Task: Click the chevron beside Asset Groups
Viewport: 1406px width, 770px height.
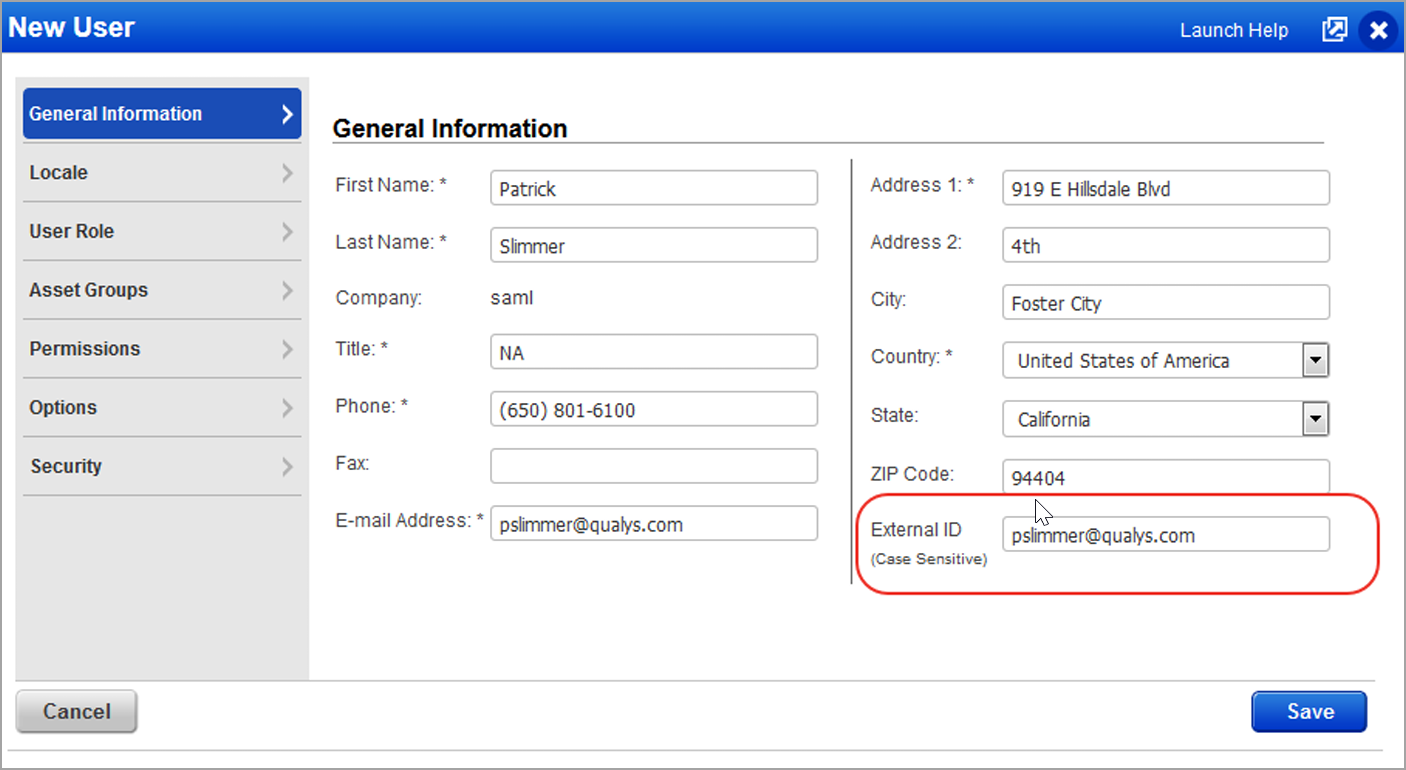Action: pyautogui.click(x=288, y=290)
